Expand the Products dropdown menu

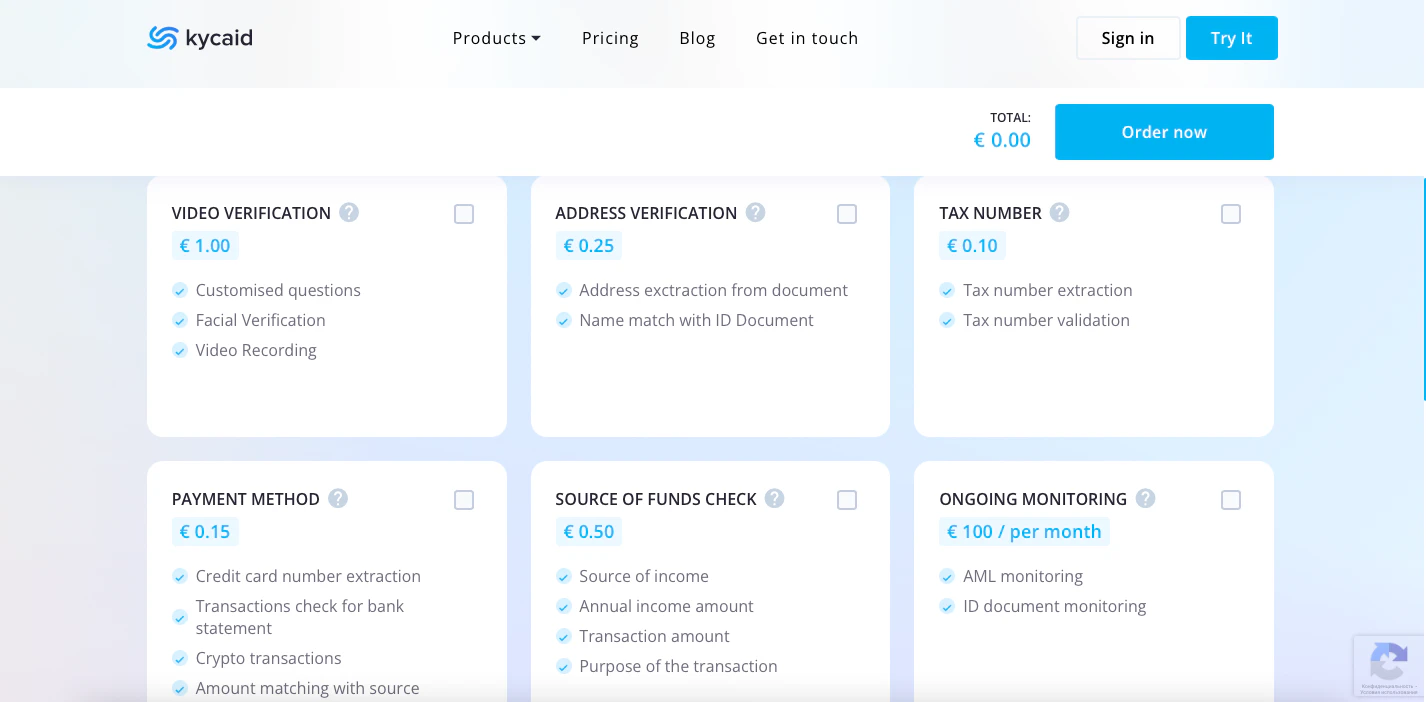click(x=496, y=38)
